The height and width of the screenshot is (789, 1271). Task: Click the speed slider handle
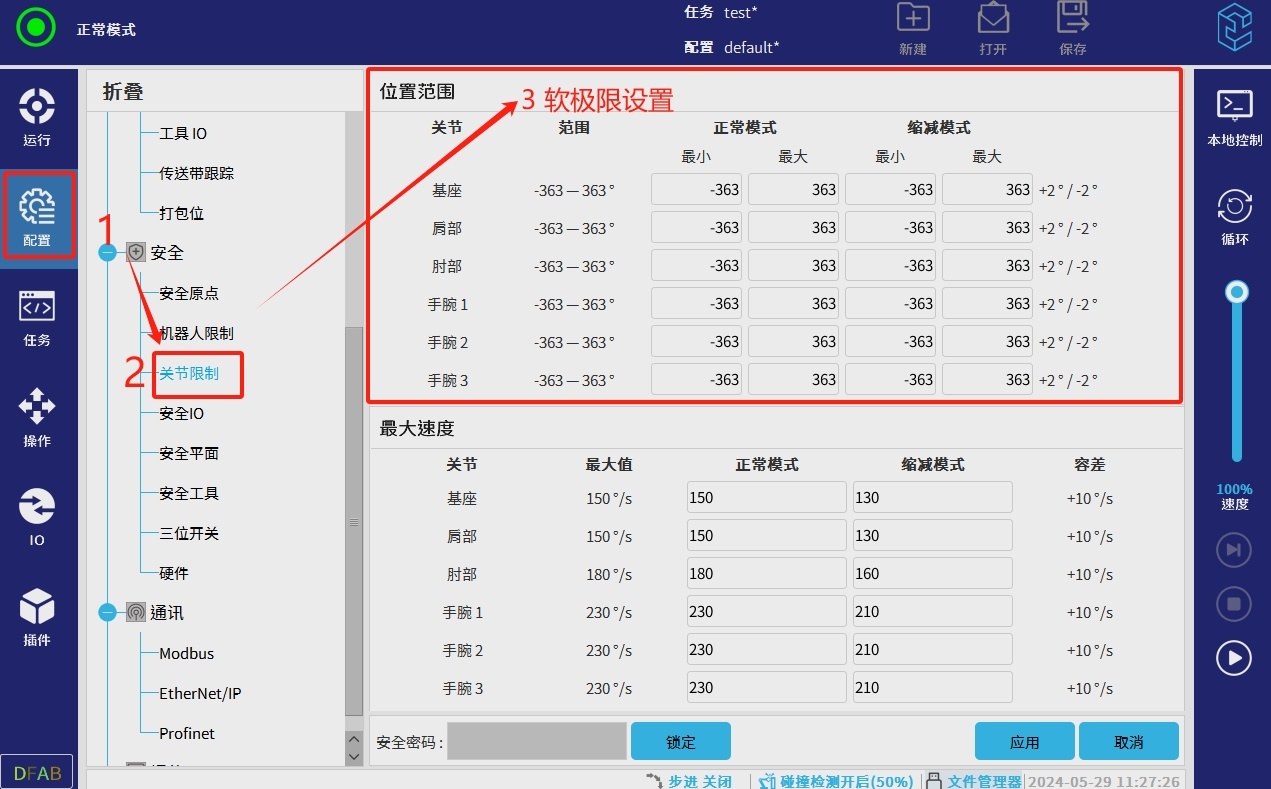point(1237,292)
